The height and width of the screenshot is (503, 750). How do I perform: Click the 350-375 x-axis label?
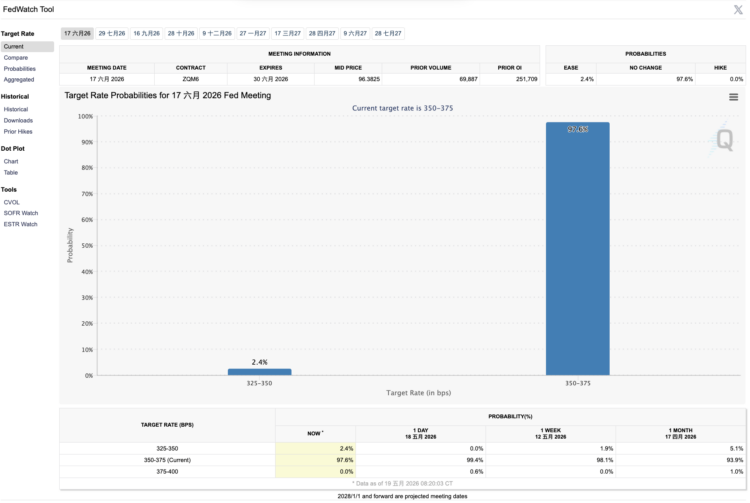point(578,383)
